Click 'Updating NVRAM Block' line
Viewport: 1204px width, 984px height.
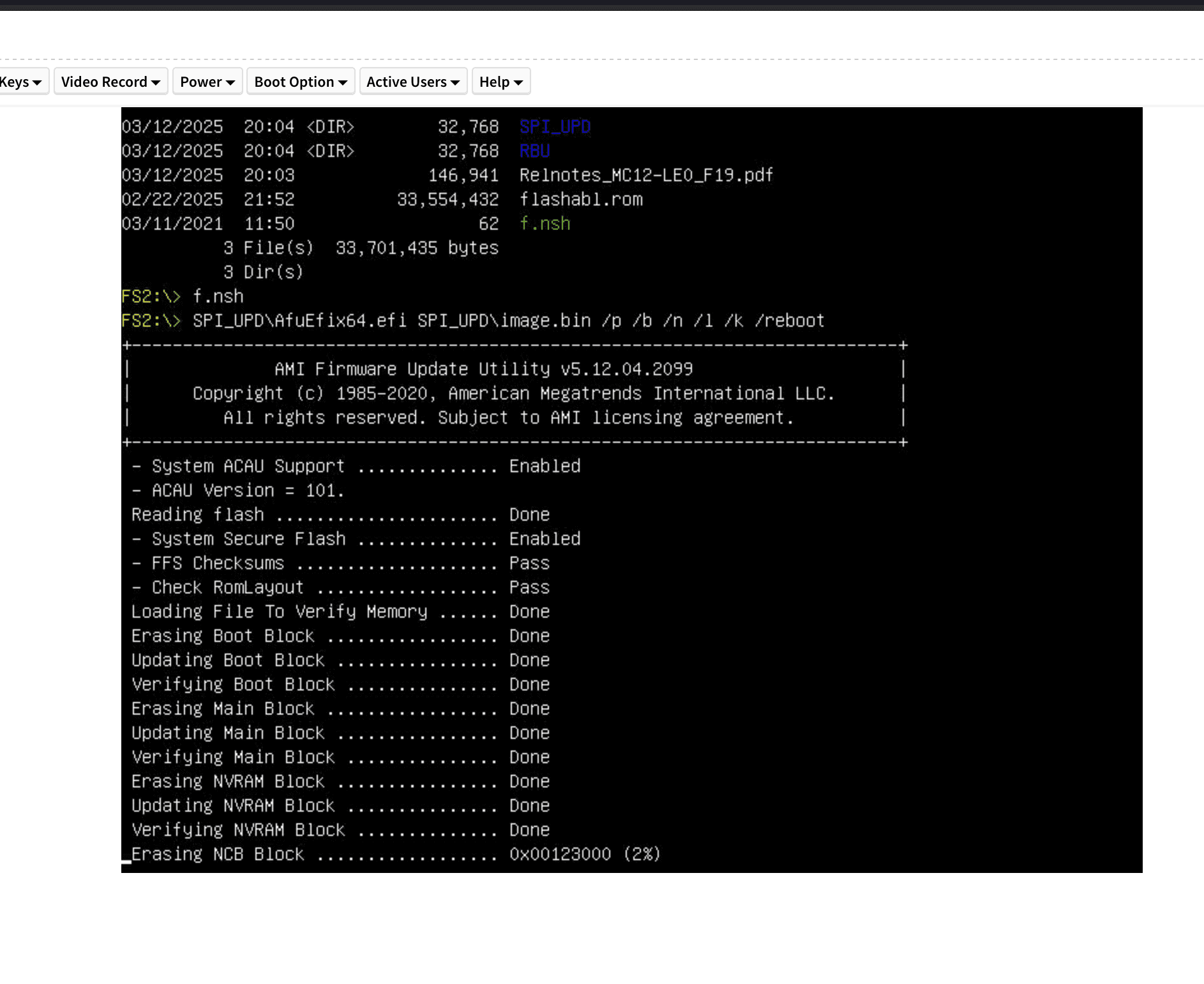[340, 806]
